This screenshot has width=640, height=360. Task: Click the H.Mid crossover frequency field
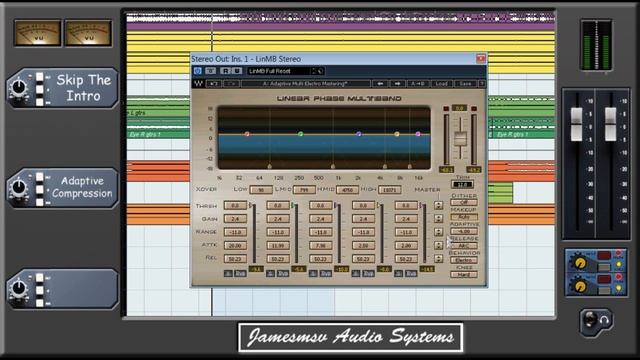pyautogui.click(x=347, y=190)
